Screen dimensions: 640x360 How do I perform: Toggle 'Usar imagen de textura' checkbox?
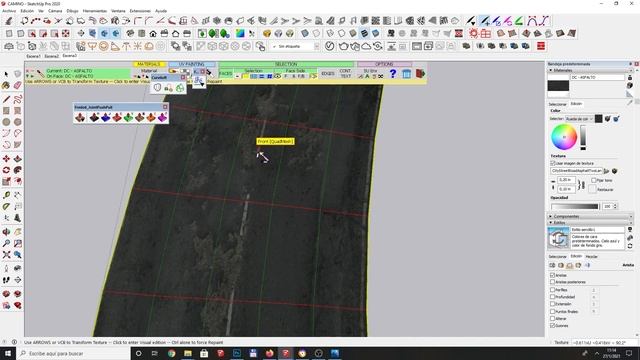coord(553,163)
